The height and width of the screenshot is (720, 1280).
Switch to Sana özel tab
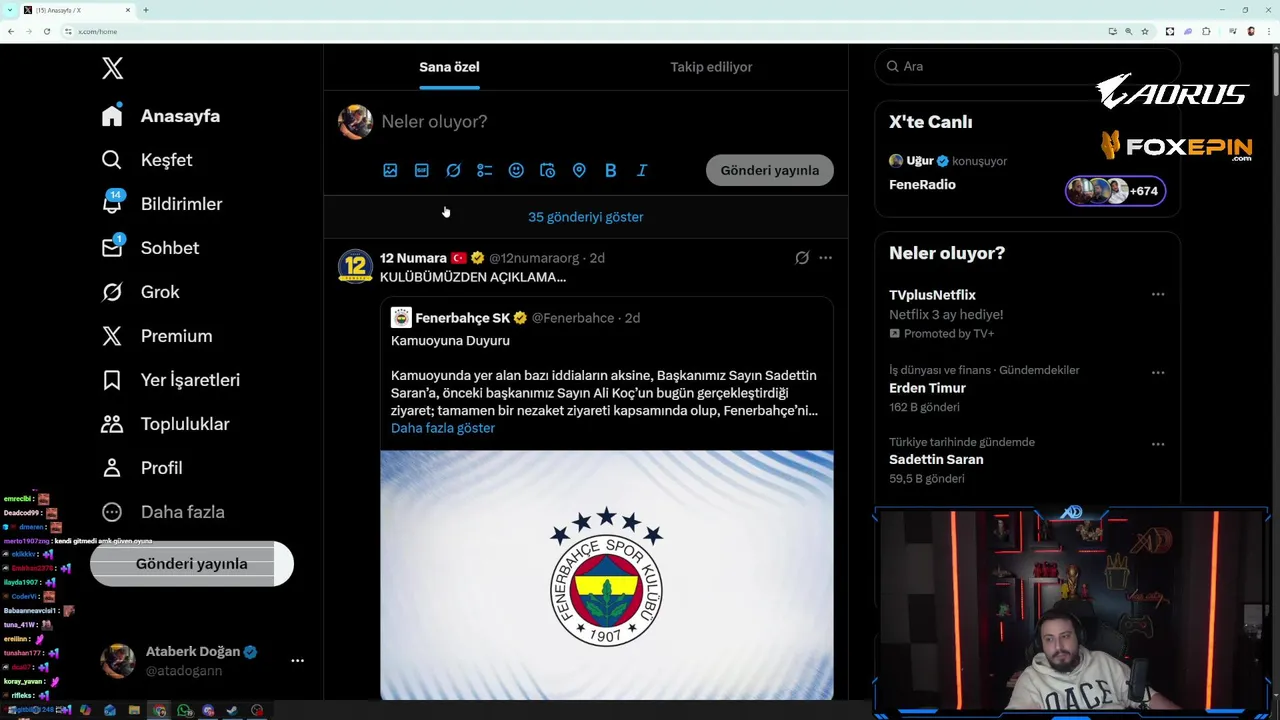(x=449, y=67)
